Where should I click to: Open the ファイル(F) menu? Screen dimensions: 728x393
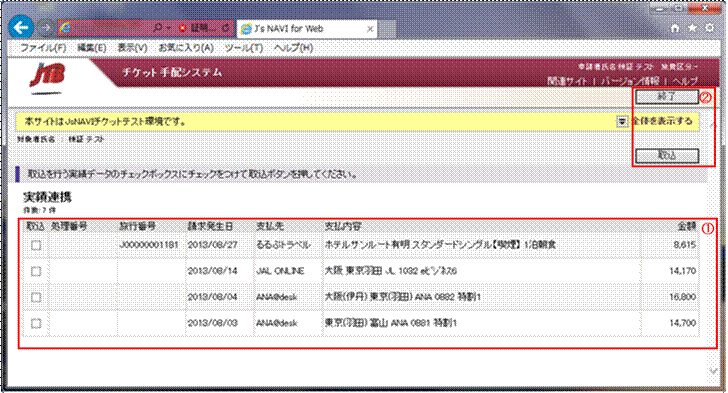coord(43,47)
